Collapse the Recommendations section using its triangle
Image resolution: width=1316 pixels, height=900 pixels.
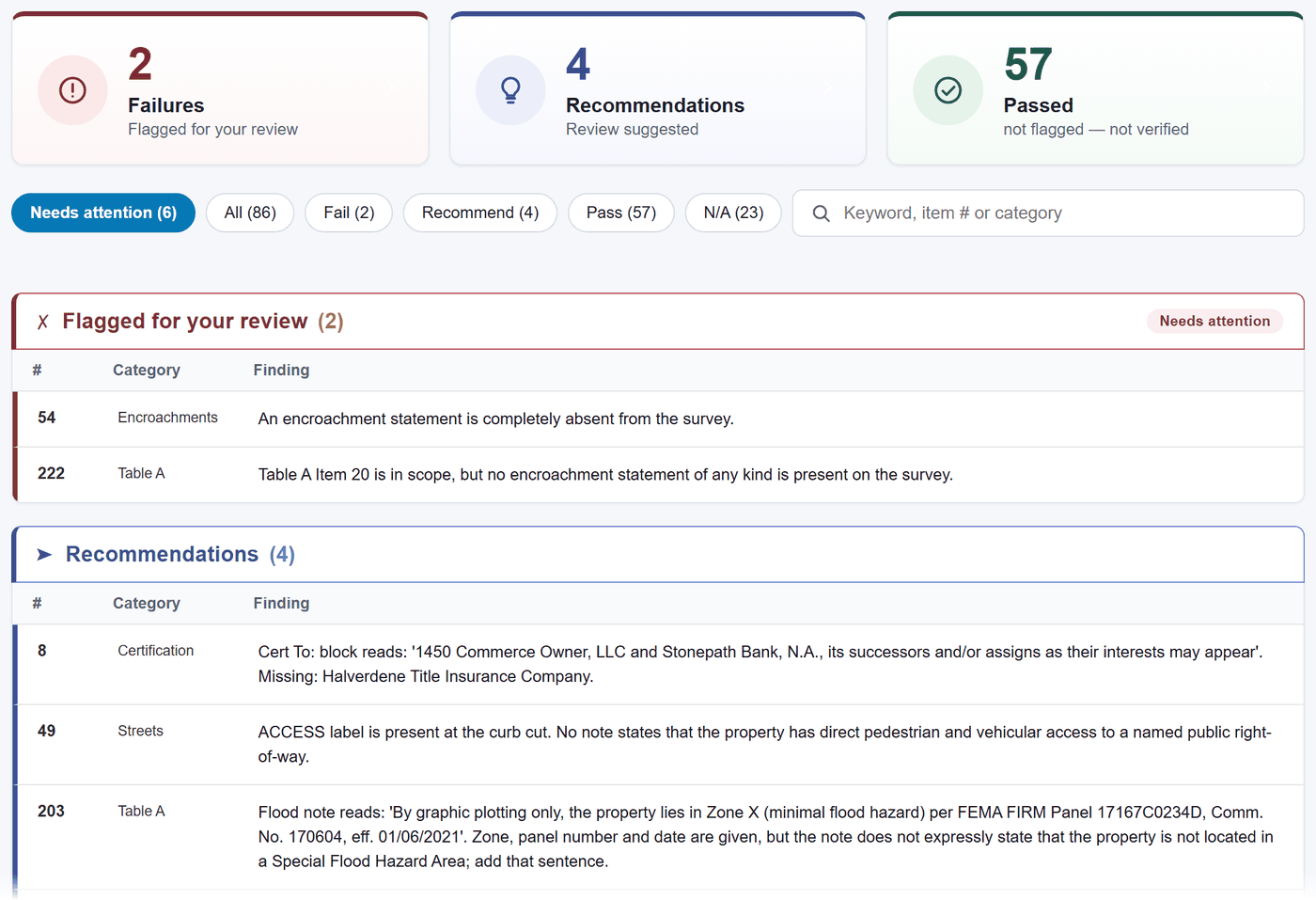click(x=43, y=555)
